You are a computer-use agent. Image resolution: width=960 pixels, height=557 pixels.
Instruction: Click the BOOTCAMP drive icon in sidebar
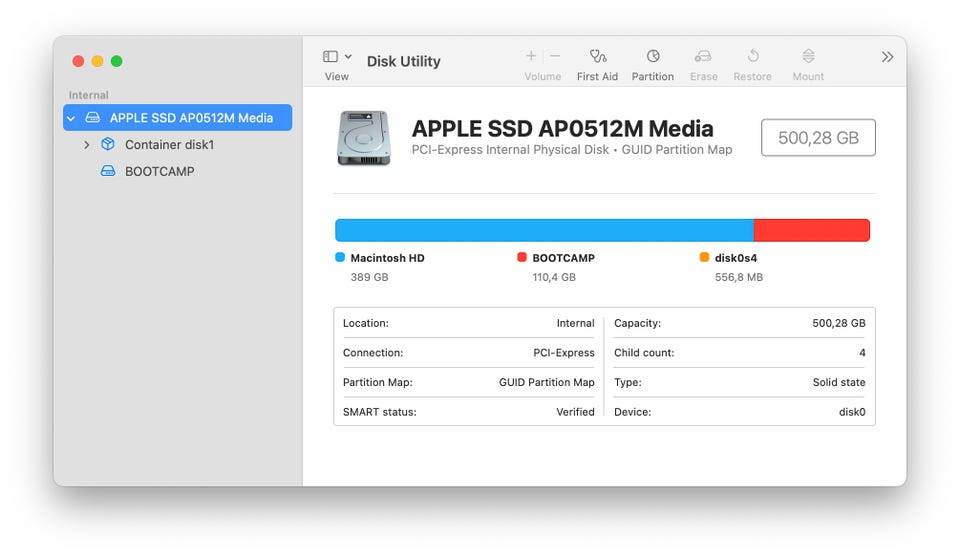(108, 171)
